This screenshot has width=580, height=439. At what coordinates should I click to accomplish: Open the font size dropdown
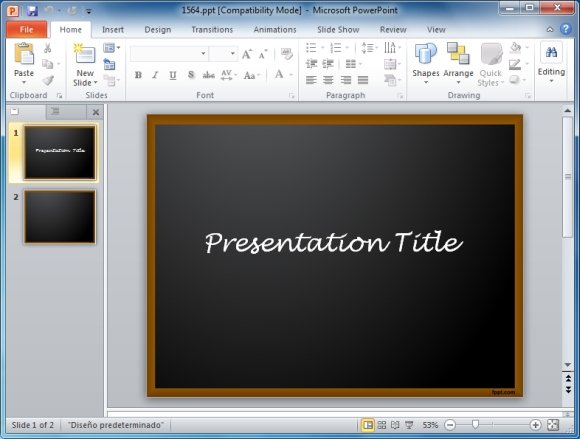pos(233,54)
